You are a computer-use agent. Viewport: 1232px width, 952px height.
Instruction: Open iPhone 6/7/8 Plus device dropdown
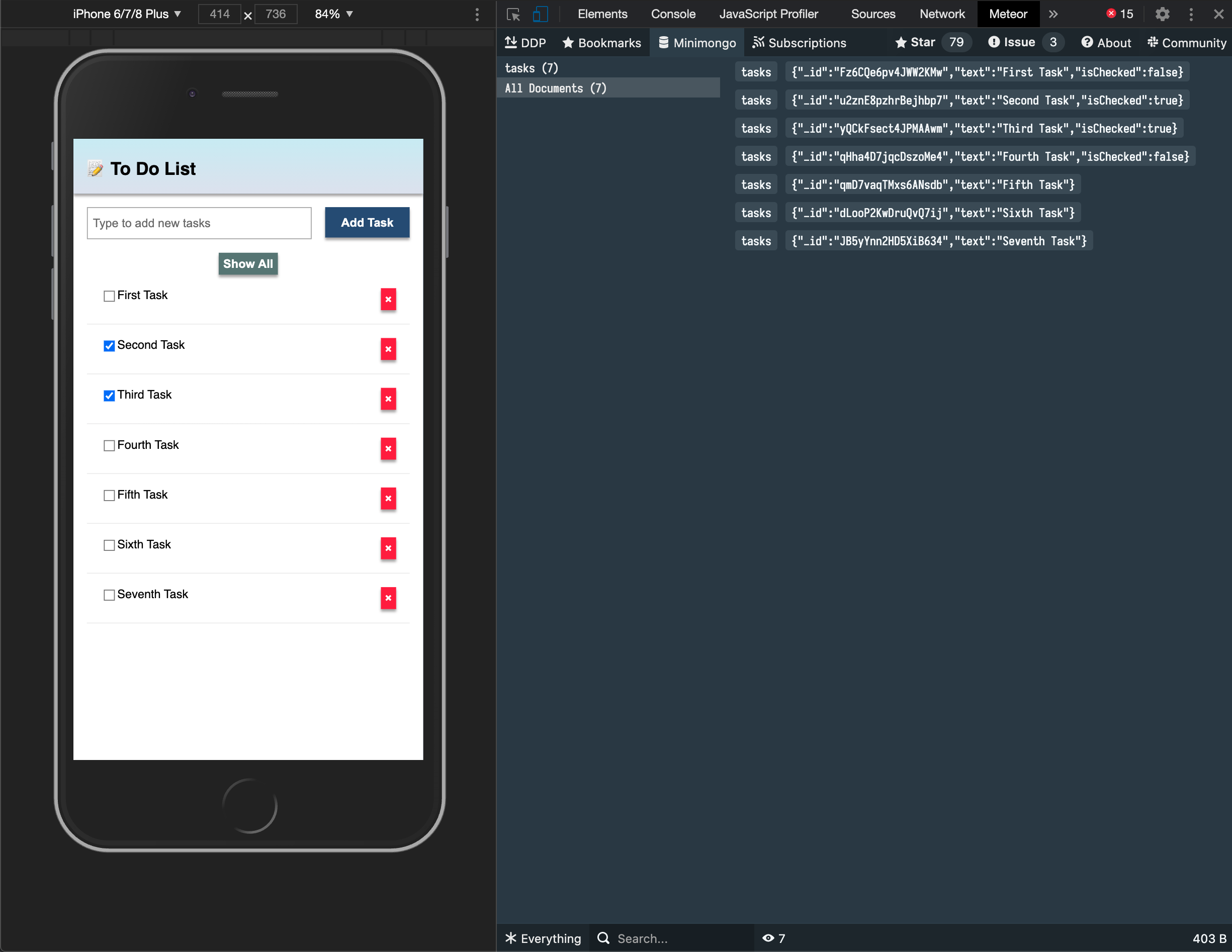coord(127,14)
